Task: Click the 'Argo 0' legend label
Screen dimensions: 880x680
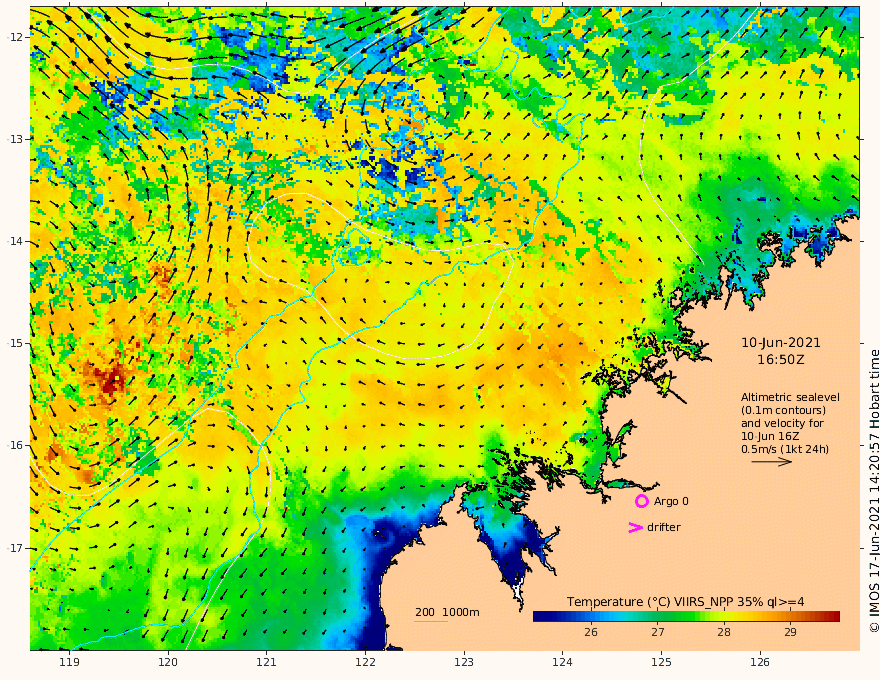Action: coord(671,501)
